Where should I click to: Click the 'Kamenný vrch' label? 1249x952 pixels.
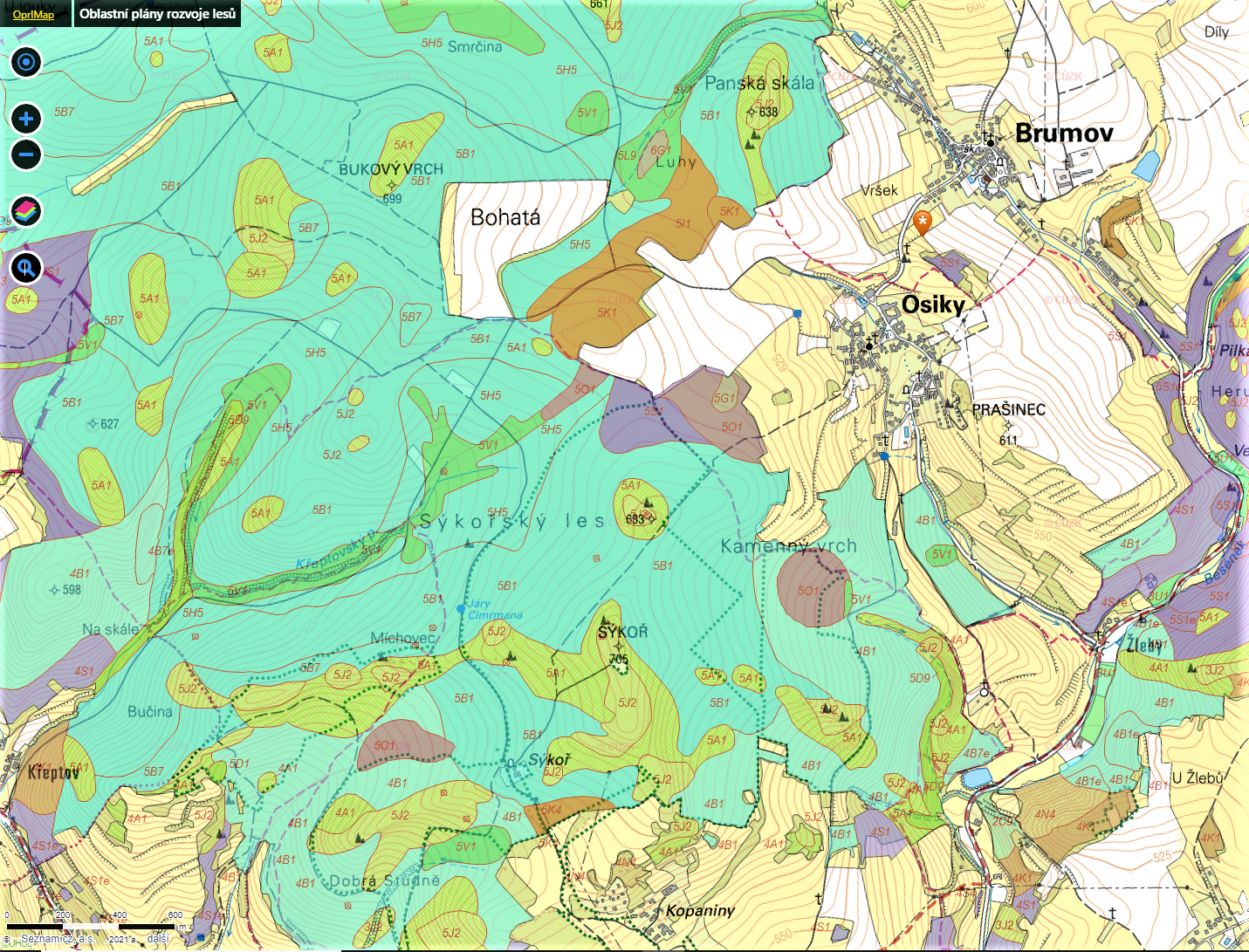pyautogui.click(x=789, y=546)
